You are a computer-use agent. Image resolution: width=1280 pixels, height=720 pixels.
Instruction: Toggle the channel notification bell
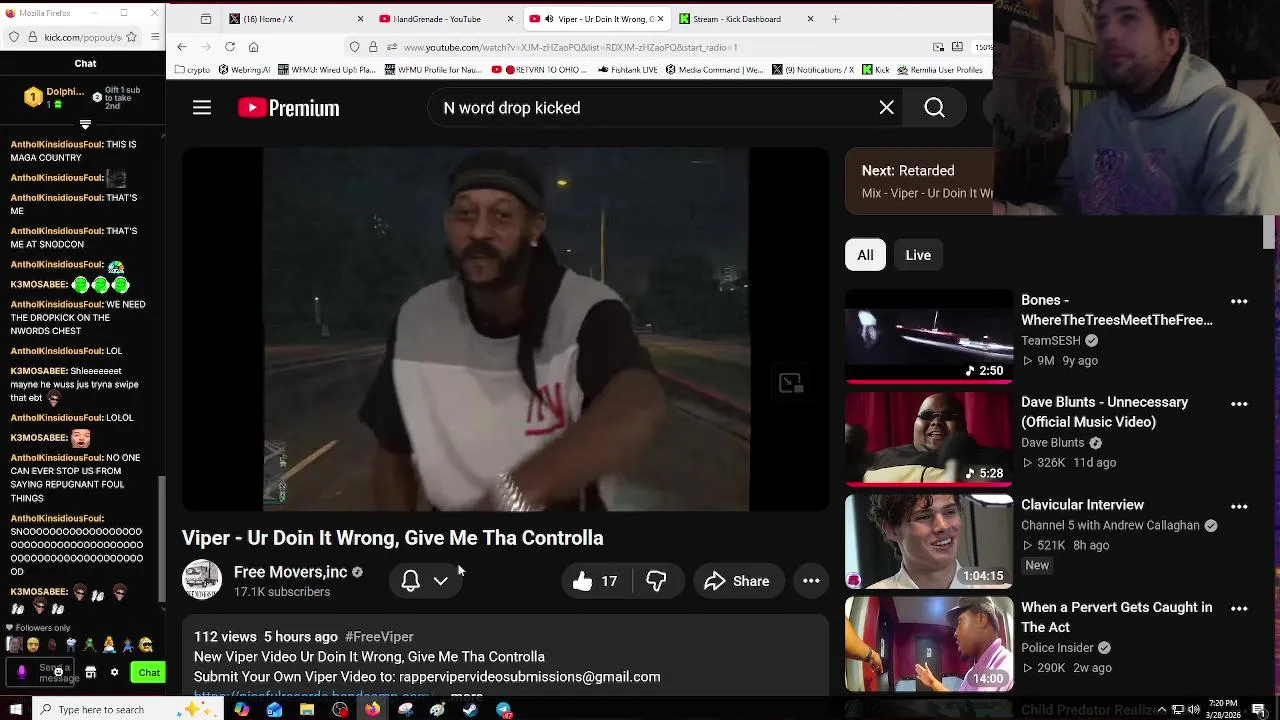(410, 581)
